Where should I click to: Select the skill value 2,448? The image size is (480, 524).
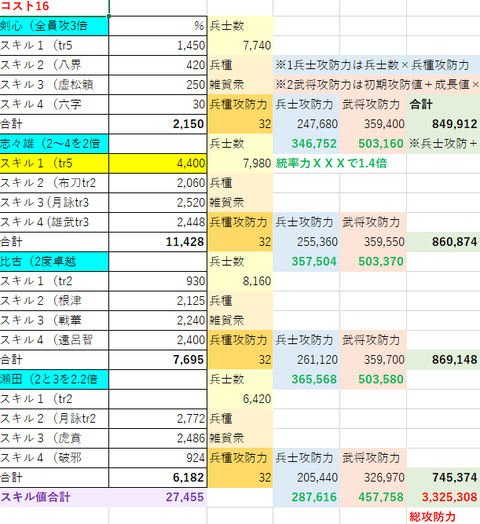click(x=158, y=222)
